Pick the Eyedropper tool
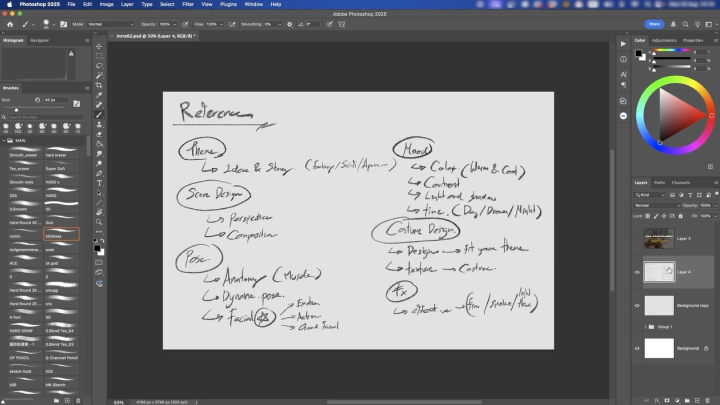 click(x=99, y=95)
